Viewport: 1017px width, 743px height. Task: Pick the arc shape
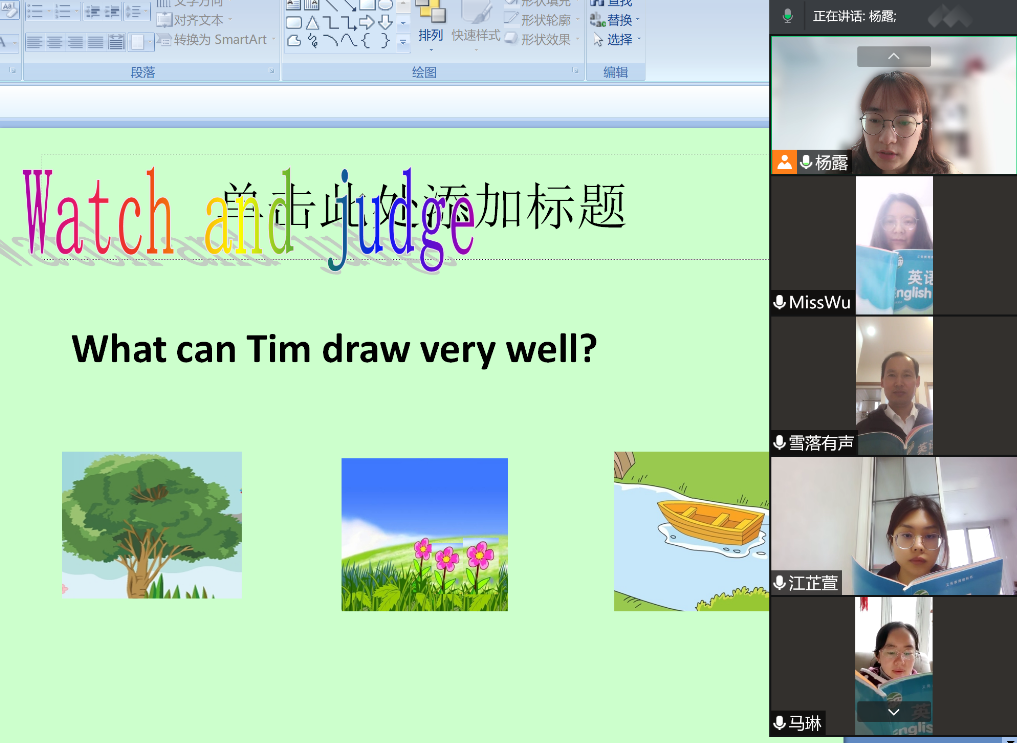click(x=331, y=41)
